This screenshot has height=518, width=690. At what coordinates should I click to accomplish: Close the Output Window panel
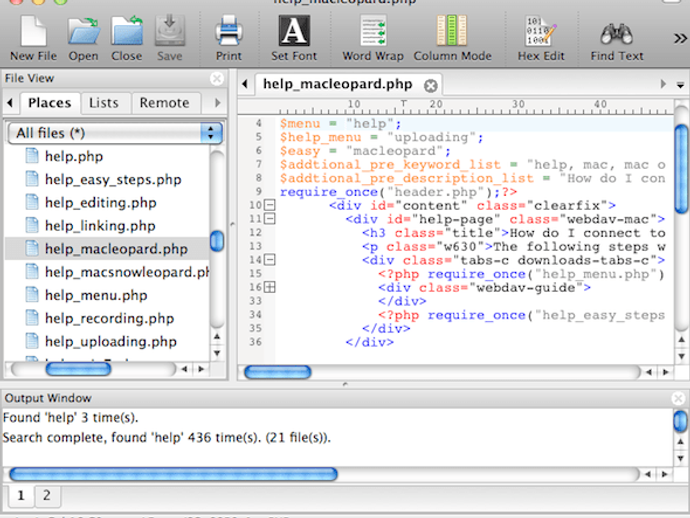[x=678, y=399]
